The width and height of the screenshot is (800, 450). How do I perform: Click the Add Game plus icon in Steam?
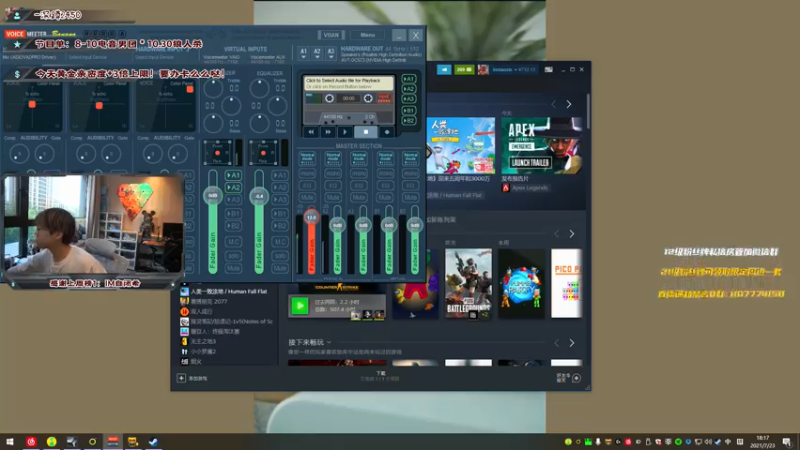point(181,378)
